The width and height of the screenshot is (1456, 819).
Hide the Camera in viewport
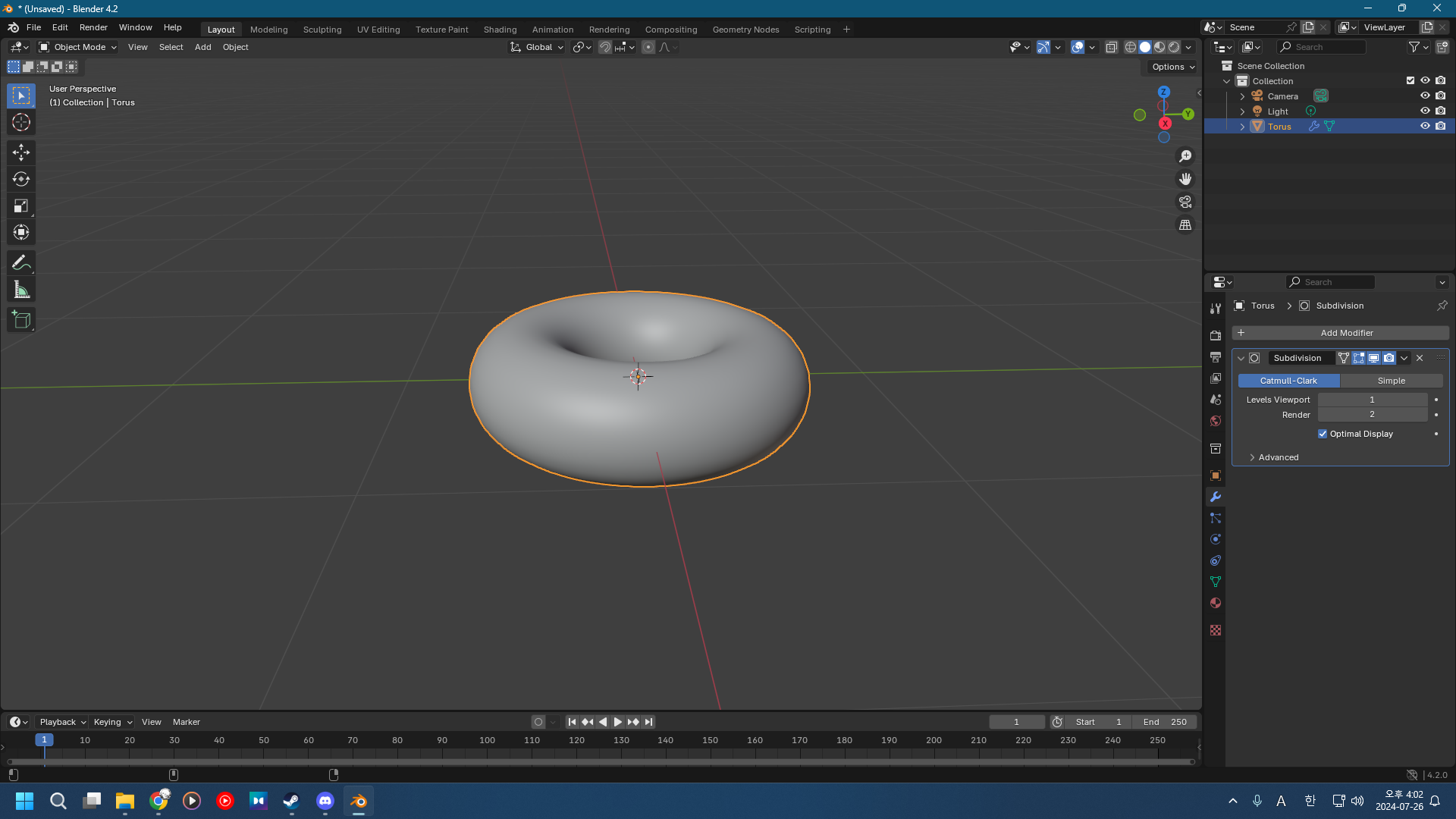(1425, 96)
